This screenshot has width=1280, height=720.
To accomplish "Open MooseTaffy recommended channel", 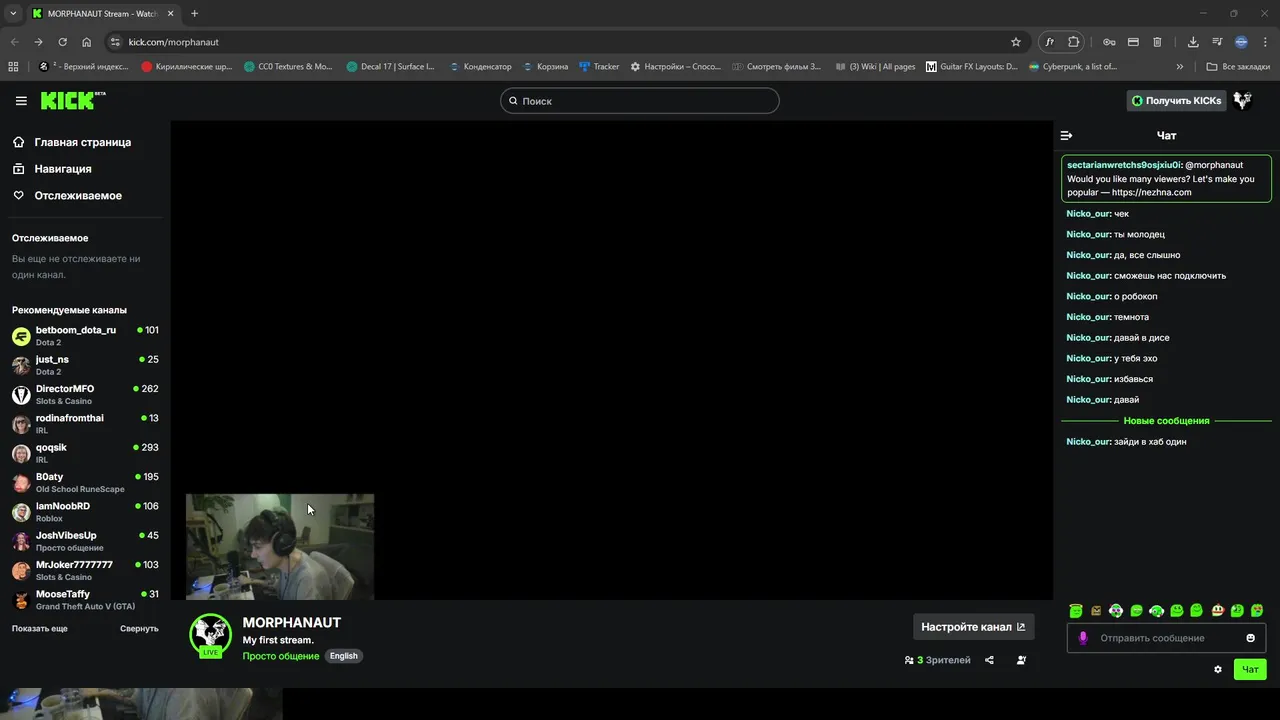I will (85, 600).
